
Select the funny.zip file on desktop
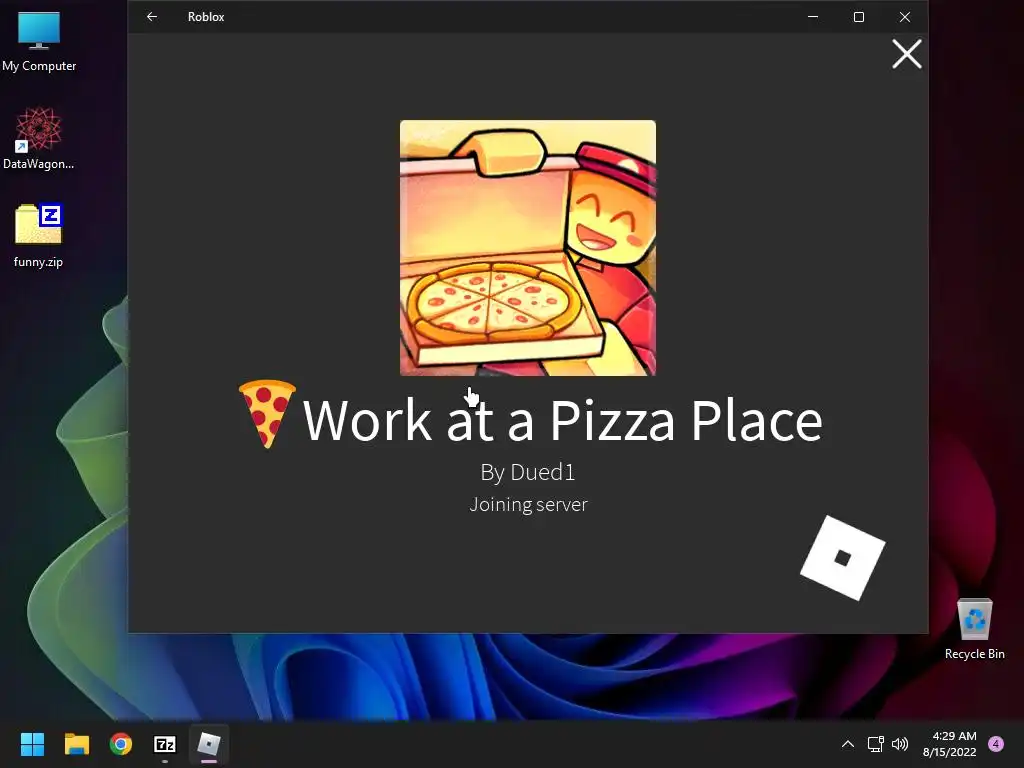coord(39,236)
